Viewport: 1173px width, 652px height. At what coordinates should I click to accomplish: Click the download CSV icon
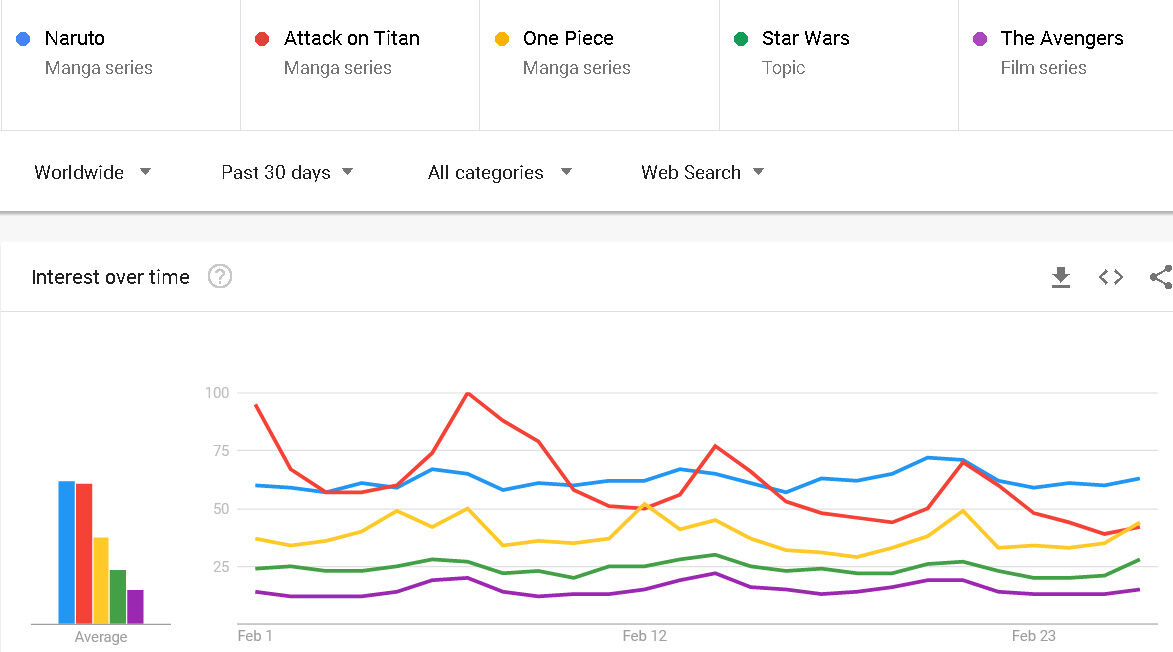(1061, 277)
